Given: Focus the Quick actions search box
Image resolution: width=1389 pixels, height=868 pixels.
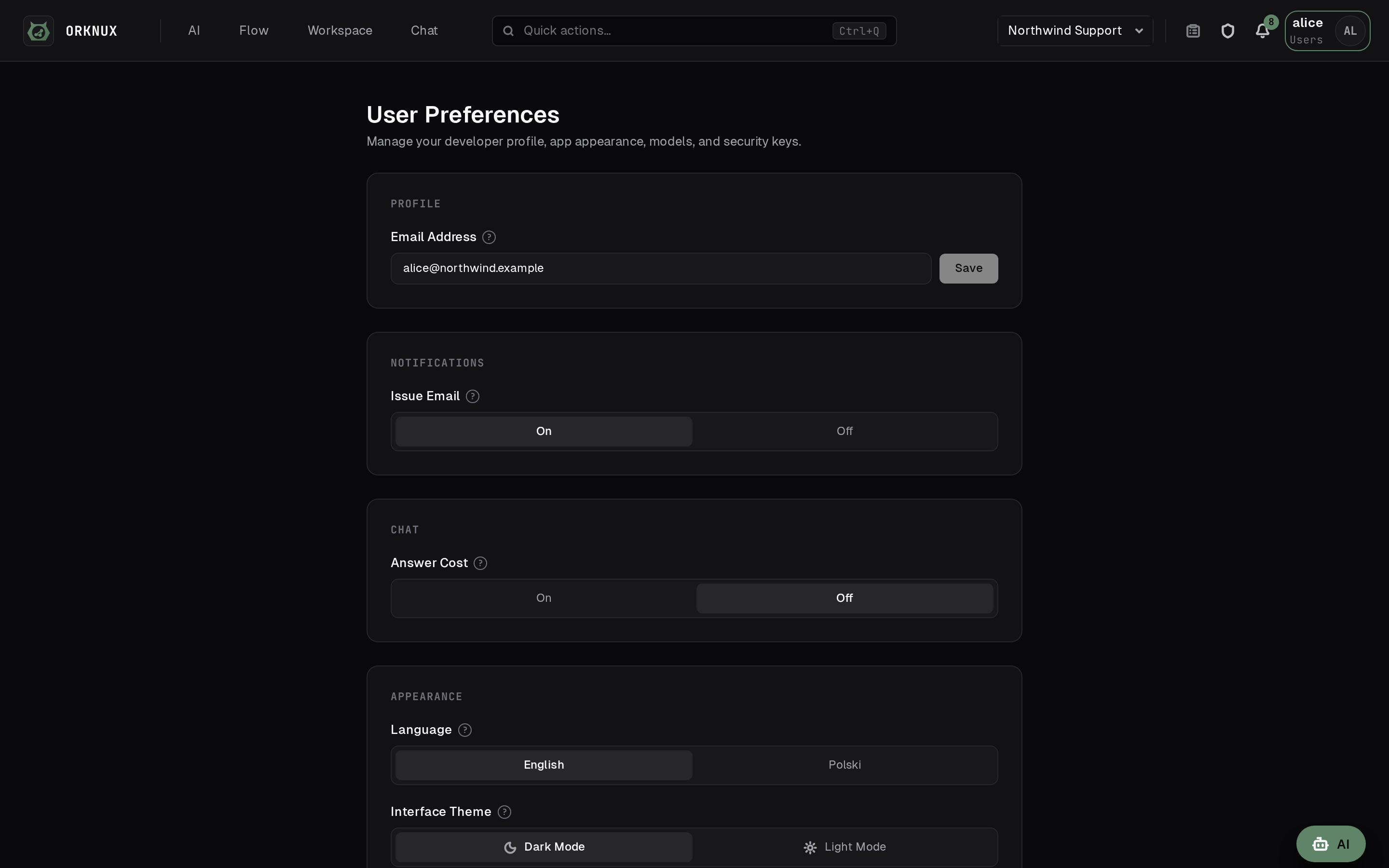Looking at the screenshot, I should (x=694, y=31).
